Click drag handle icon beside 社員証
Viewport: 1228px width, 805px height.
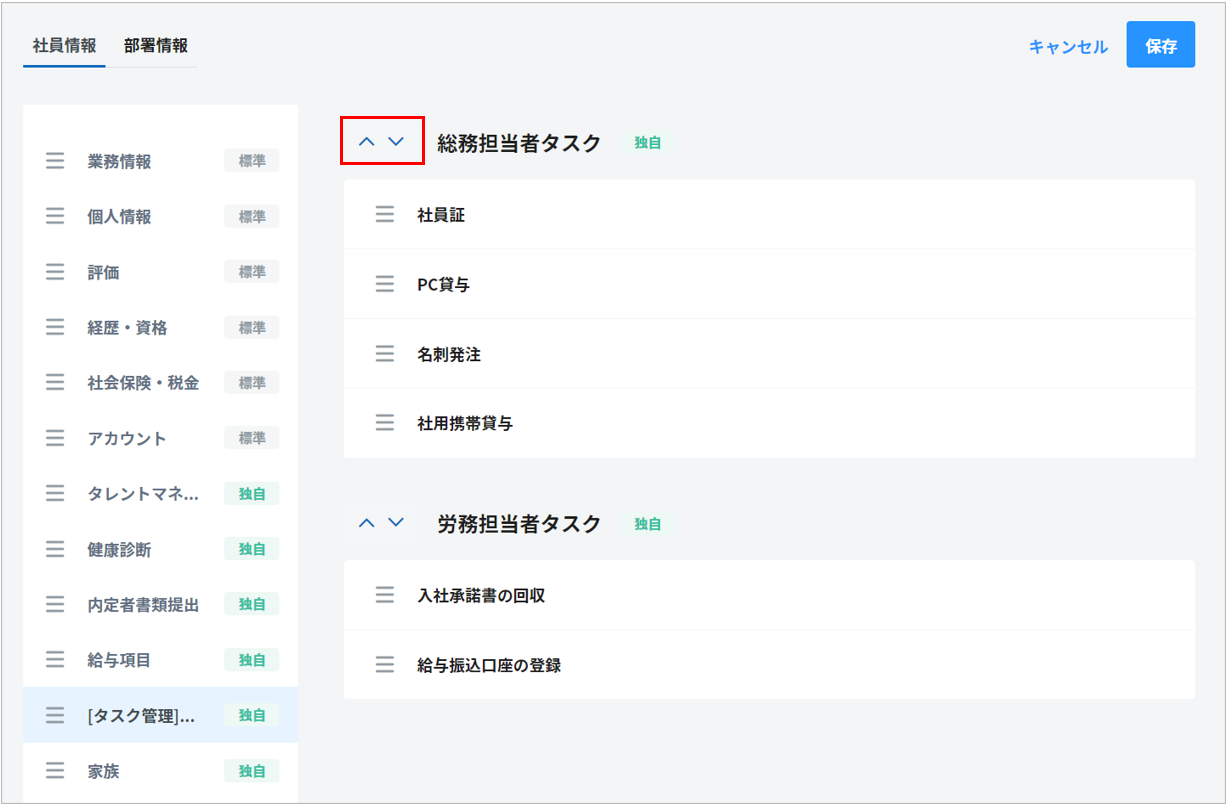385,215
